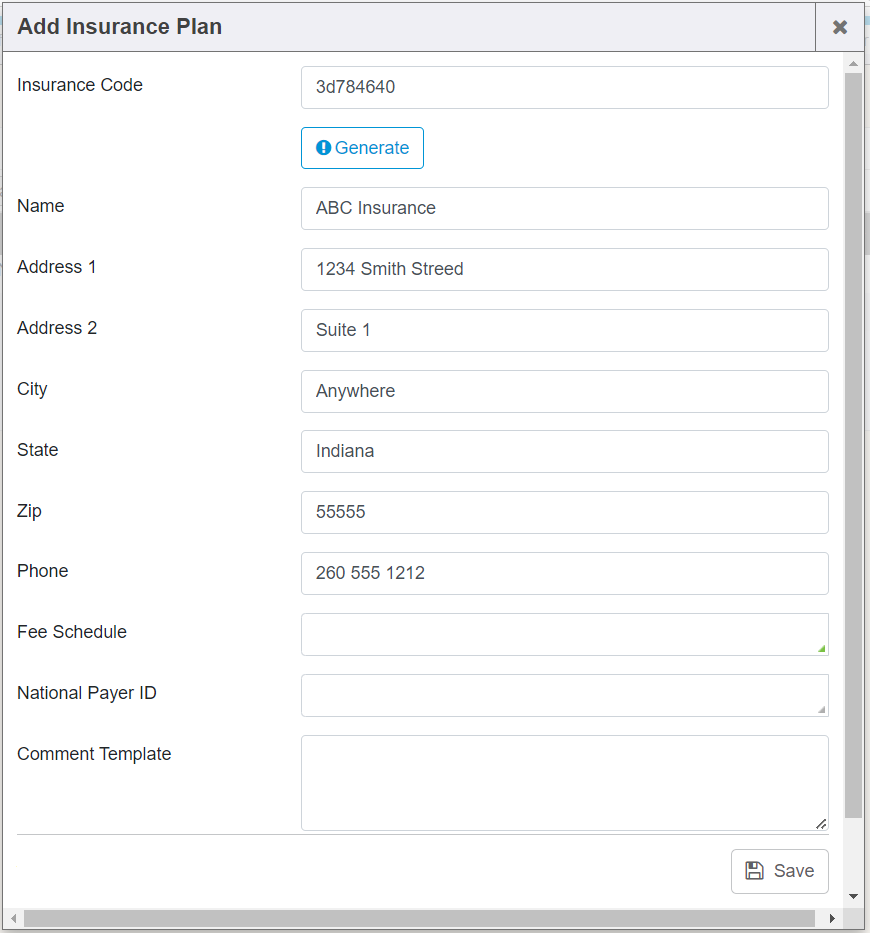
Task: Save the insurance plan
Action: [779, 871]
